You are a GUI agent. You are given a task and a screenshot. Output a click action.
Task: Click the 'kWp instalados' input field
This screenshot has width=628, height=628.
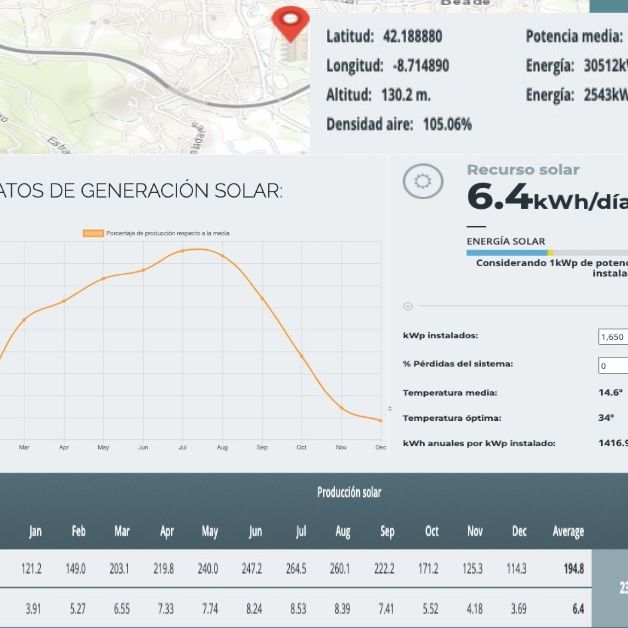pos(613,336)
